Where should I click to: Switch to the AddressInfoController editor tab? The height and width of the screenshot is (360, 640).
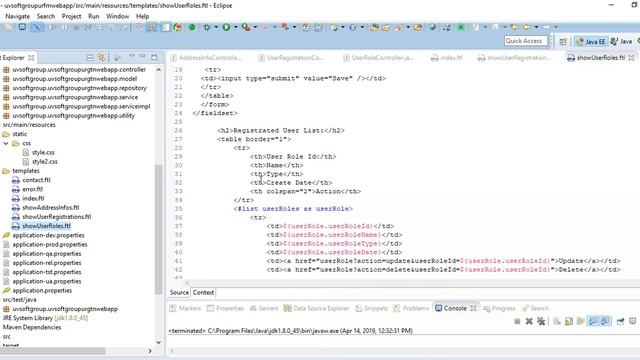[206, 58]
